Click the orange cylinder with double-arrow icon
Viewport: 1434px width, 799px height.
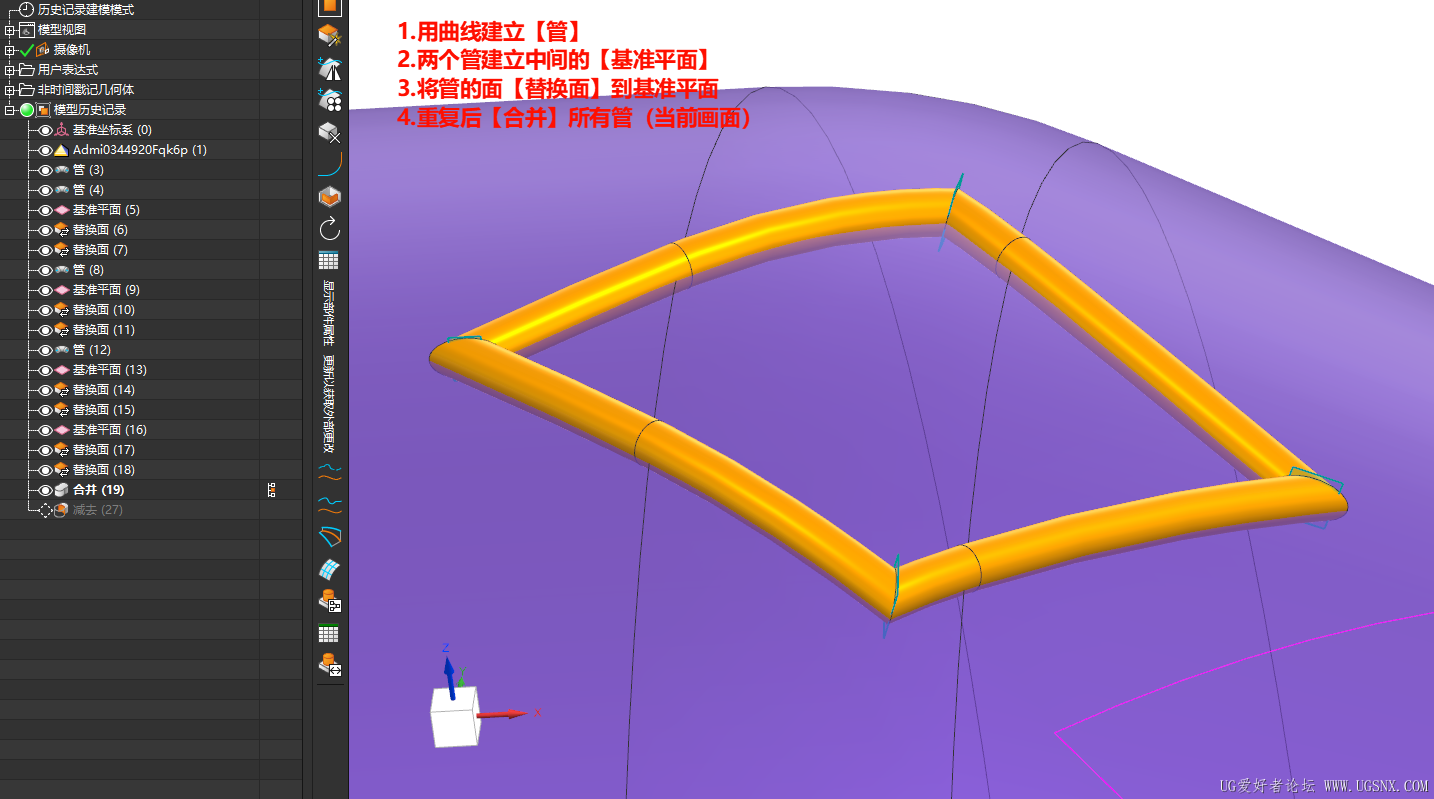[330, 665]
